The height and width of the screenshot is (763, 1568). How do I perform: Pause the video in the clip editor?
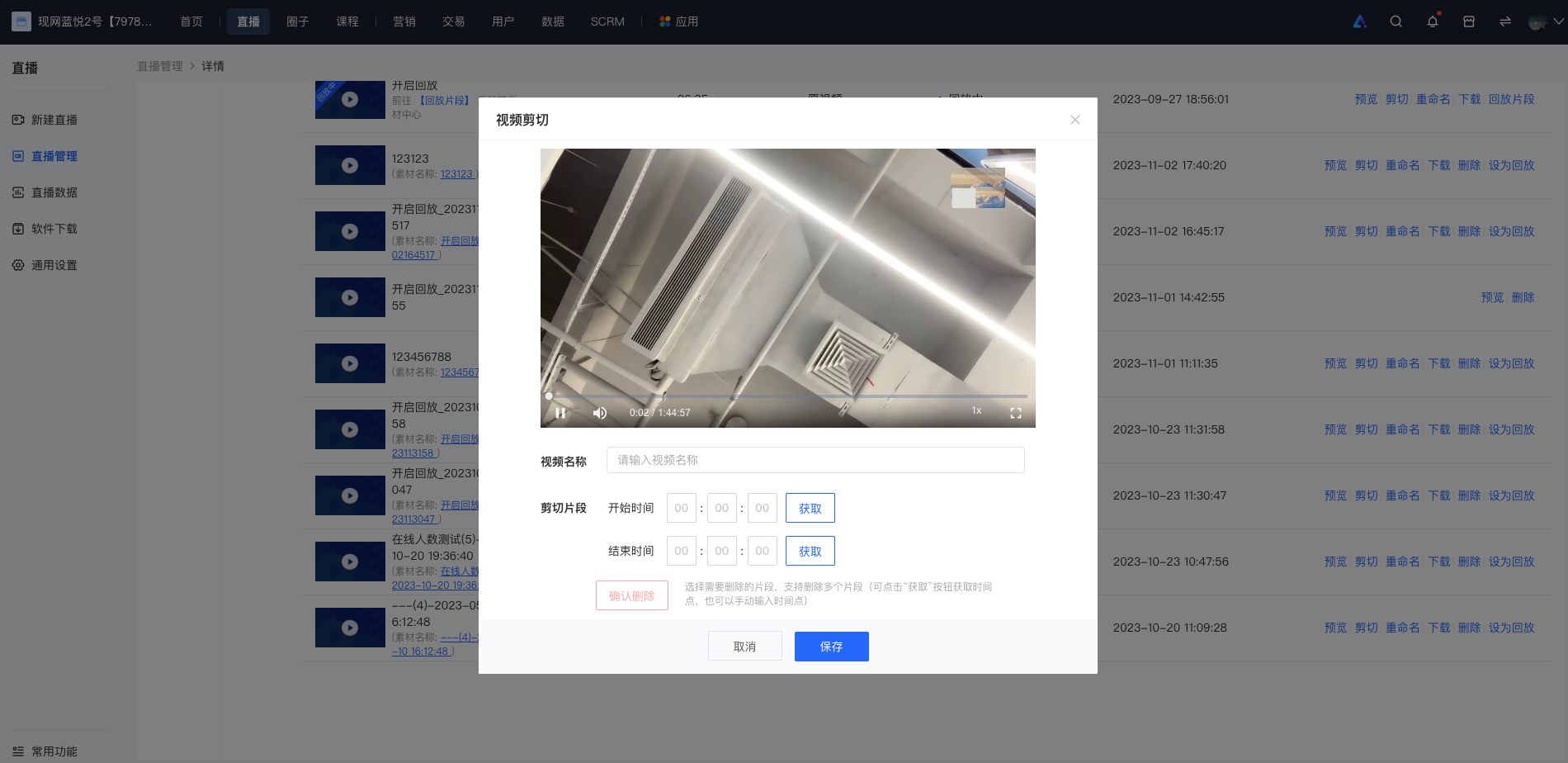tap(560, 413)
